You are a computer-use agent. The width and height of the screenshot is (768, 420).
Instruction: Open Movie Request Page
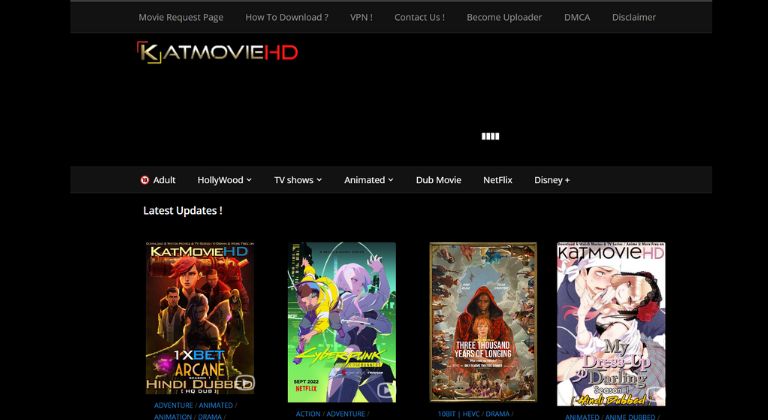click(181, 17)
